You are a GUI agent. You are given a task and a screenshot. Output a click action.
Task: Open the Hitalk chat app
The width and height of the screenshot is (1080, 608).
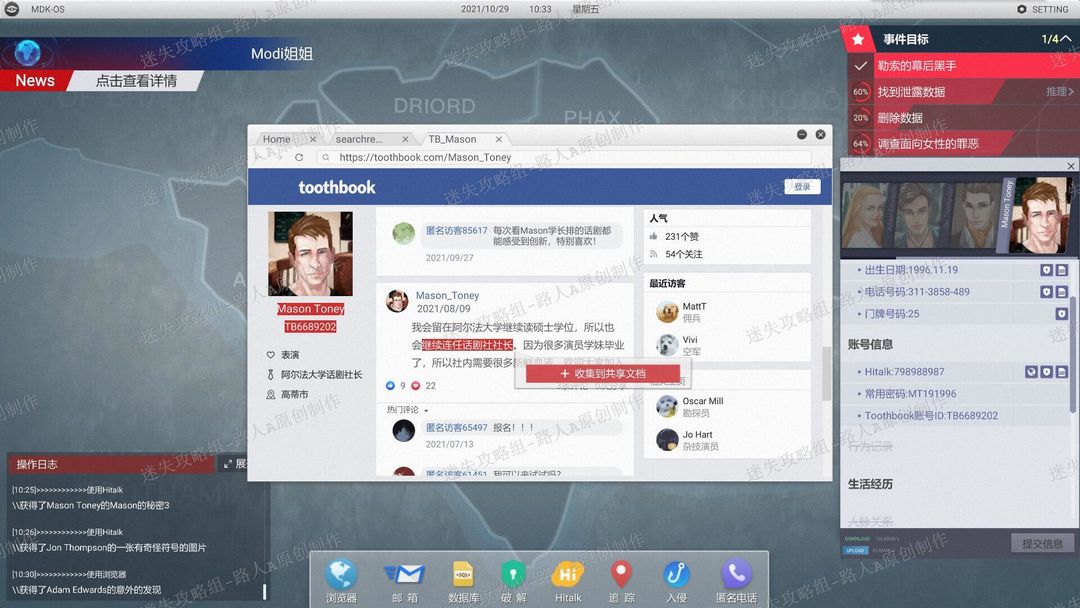pos(568,581)
